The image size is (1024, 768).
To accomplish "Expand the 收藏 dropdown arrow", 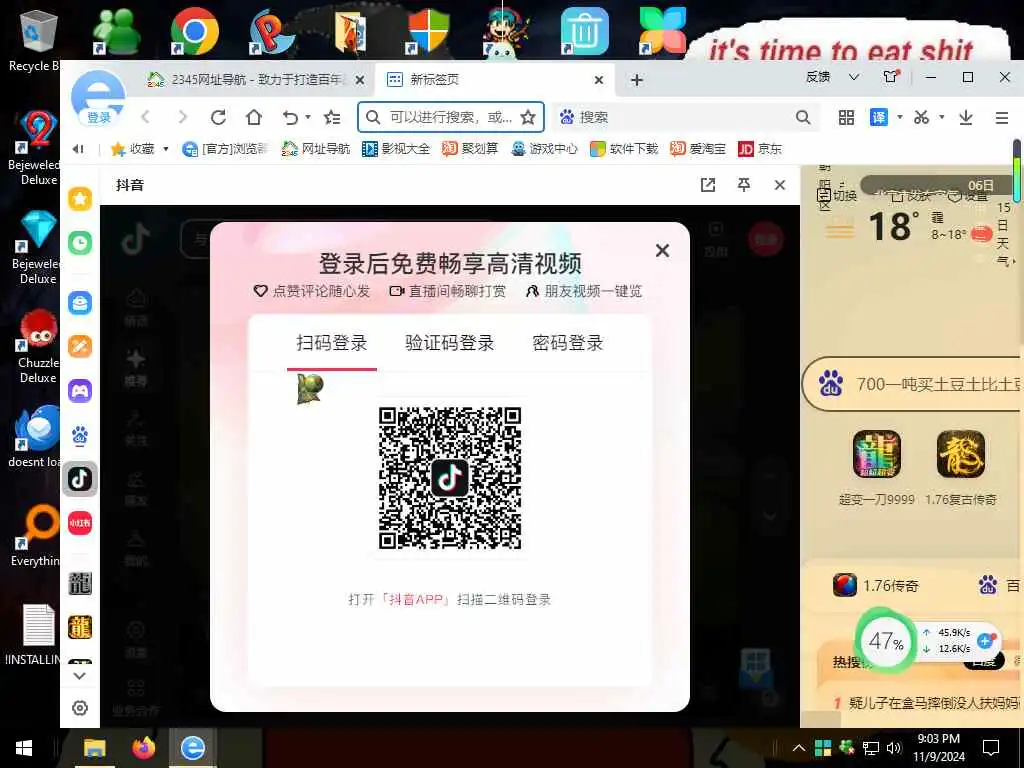I will 165,149.
